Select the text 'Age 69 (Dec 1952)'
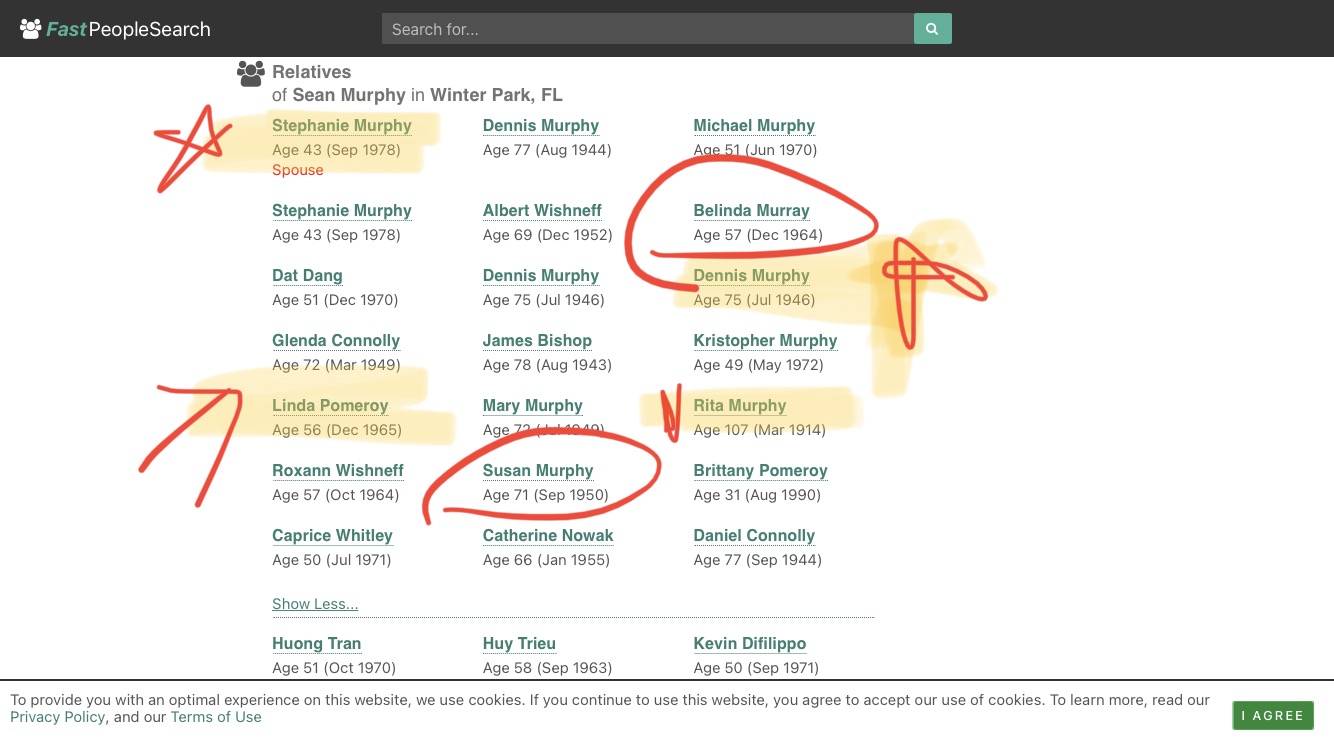1334x750 pixels. click(x=547, y=235)
